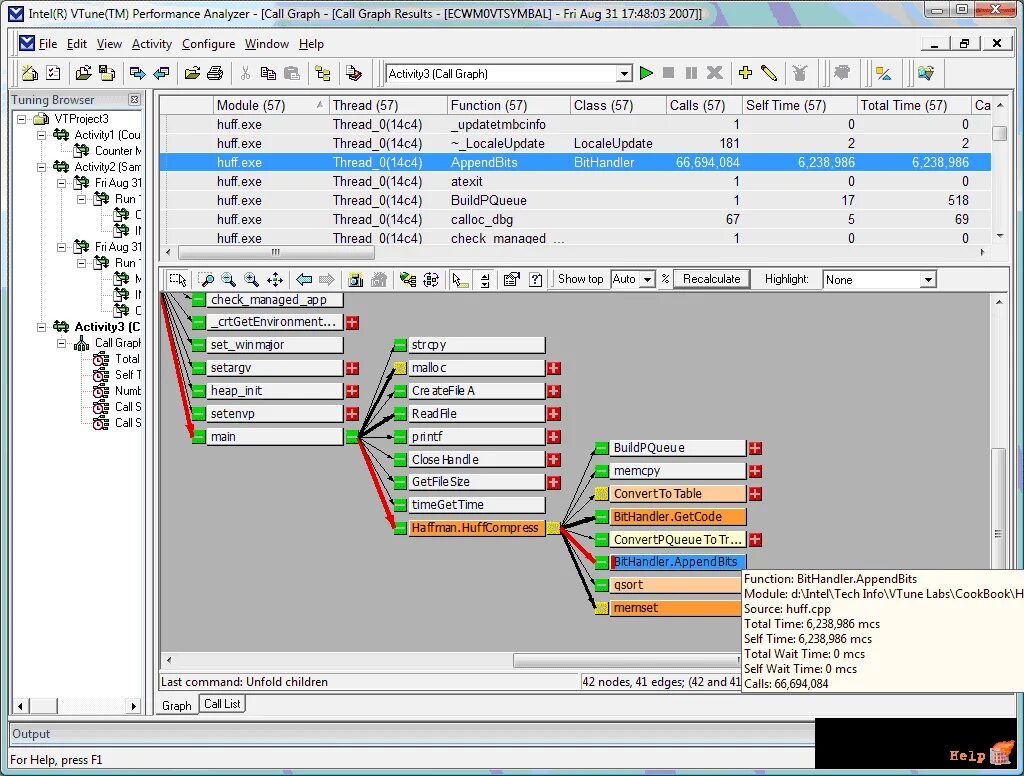Sort by the Self Time (57) column header
Viewport: 1024px width, 776px height.
799,105
